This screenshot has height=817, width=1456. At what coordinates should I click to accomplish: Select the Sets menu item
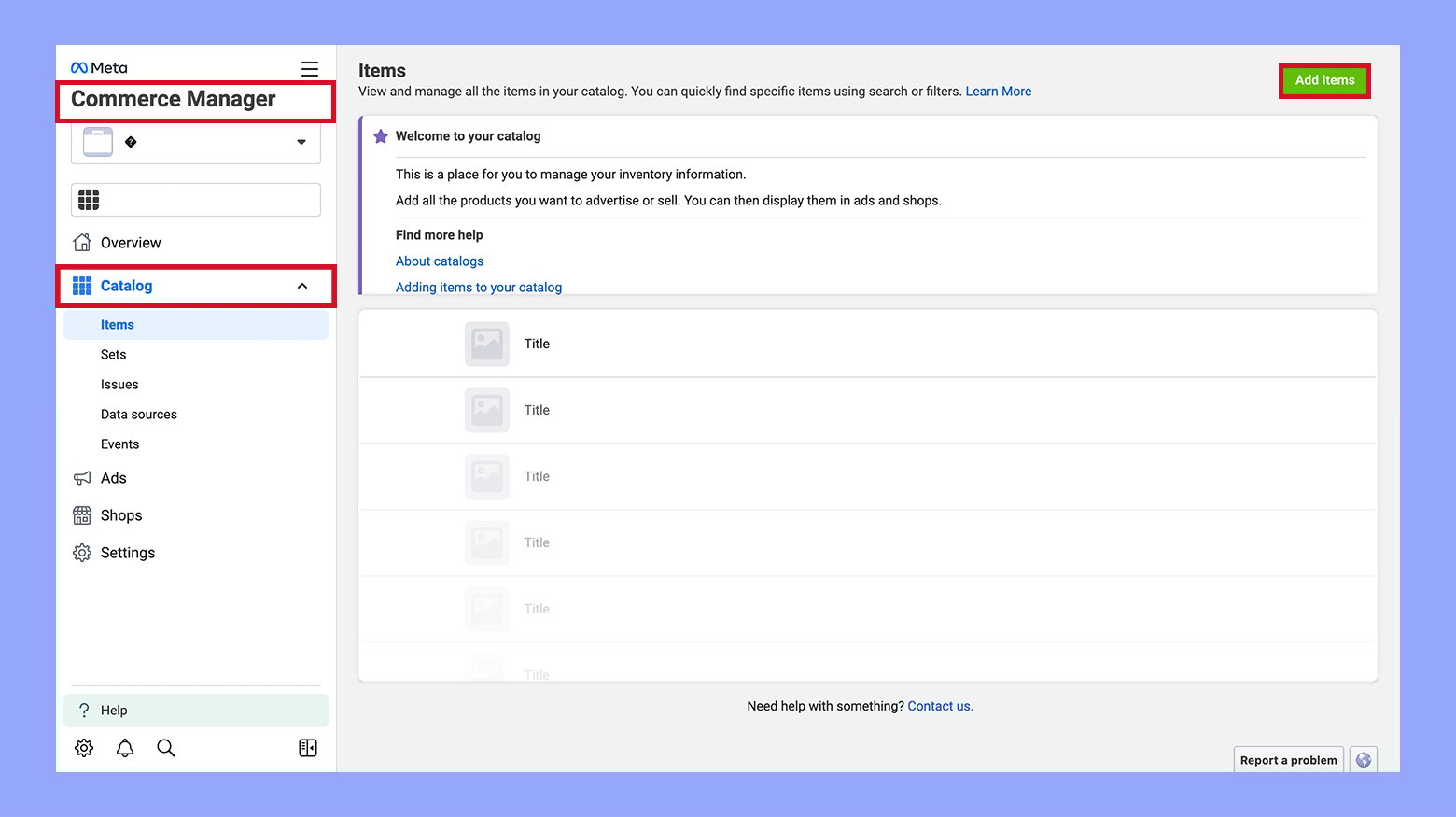click(x=113, y=354)
